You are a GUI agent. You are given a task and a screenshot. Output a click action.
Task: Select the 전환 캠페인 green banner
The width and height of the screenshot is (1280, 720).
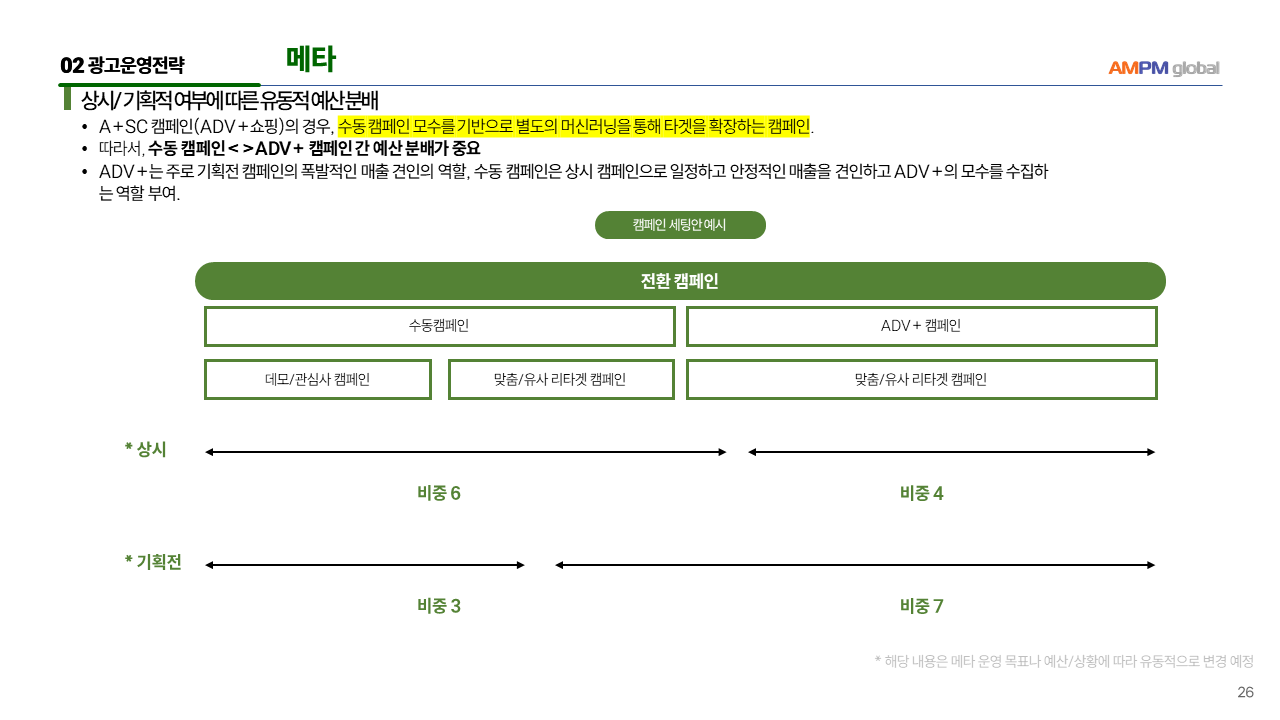pyautogui.click(x=680, y=281)
